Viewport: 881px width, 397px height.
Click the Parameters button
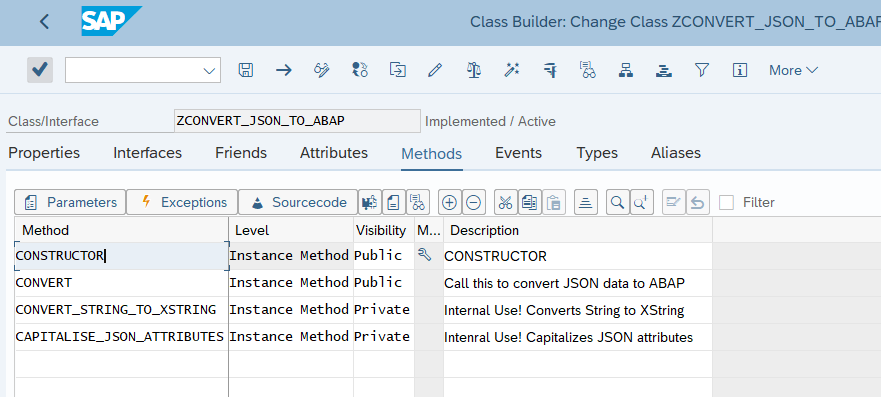pos(70,202)
